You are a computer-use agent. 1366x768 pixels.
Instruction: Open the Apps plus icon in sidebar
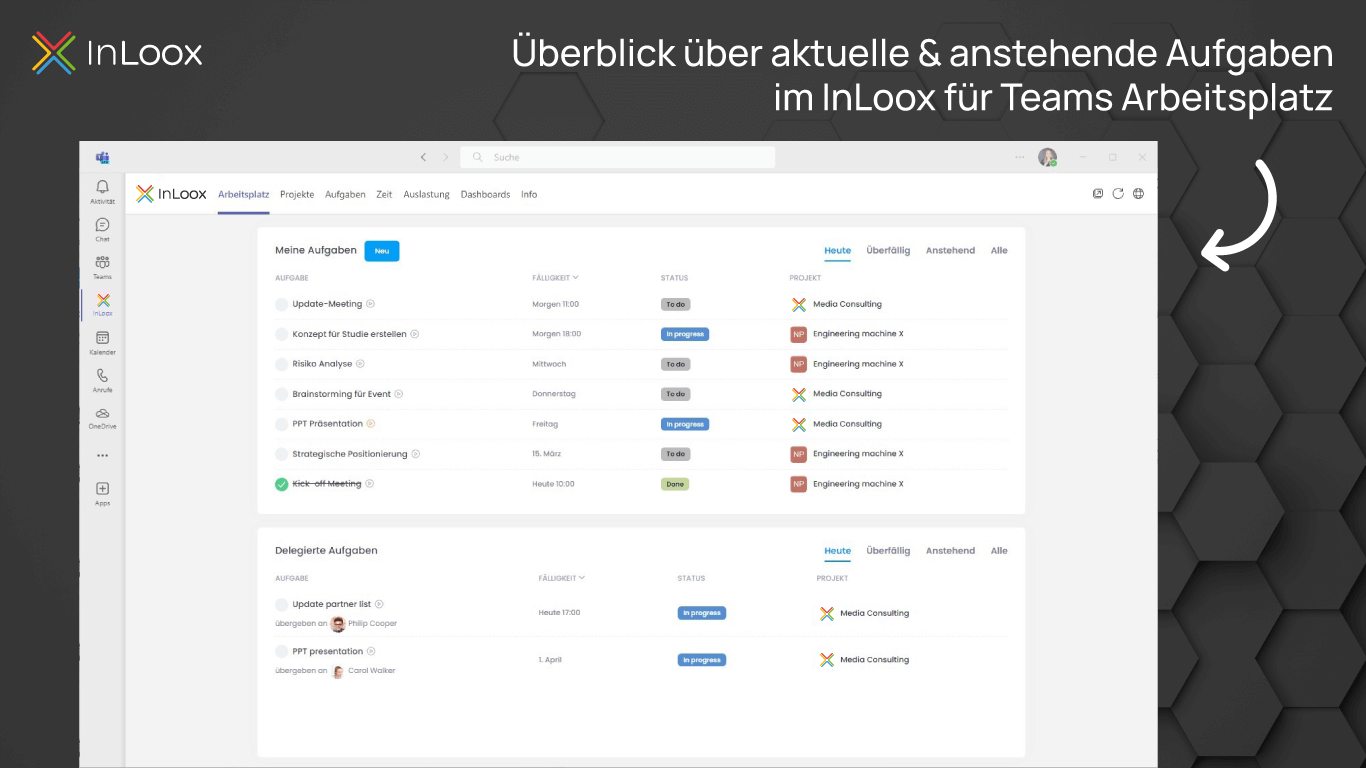tap(102, 489)
